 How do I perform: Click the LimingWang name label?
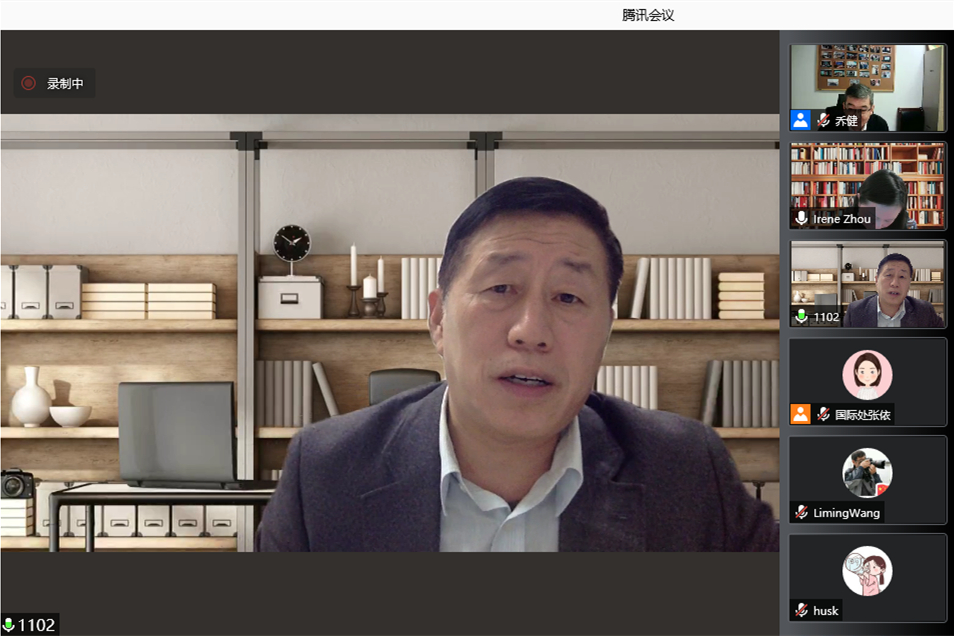pos(846,512)
